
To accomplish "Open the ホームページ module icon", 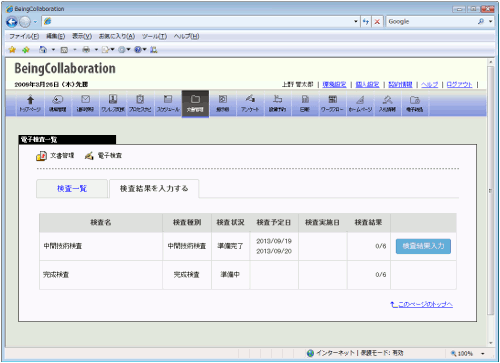I will pos(360,104).
